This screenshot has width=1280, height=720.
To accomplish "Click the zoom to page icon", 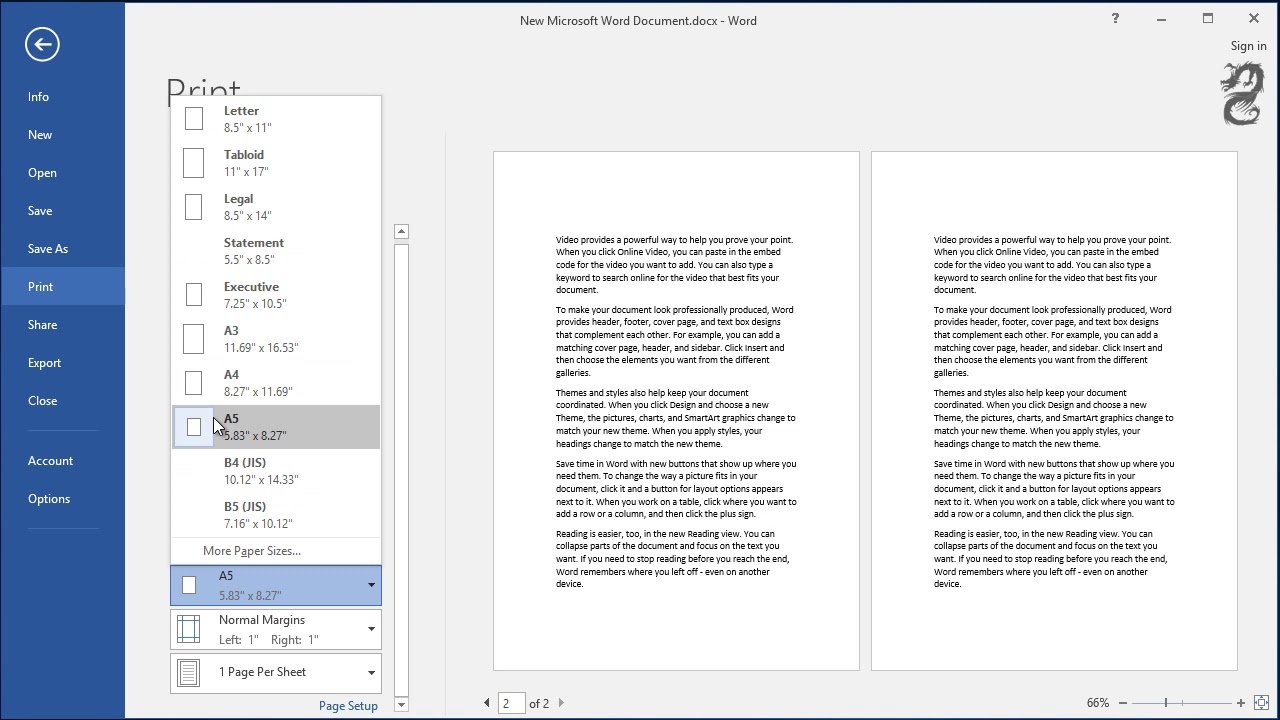I will coord(1262,703).
